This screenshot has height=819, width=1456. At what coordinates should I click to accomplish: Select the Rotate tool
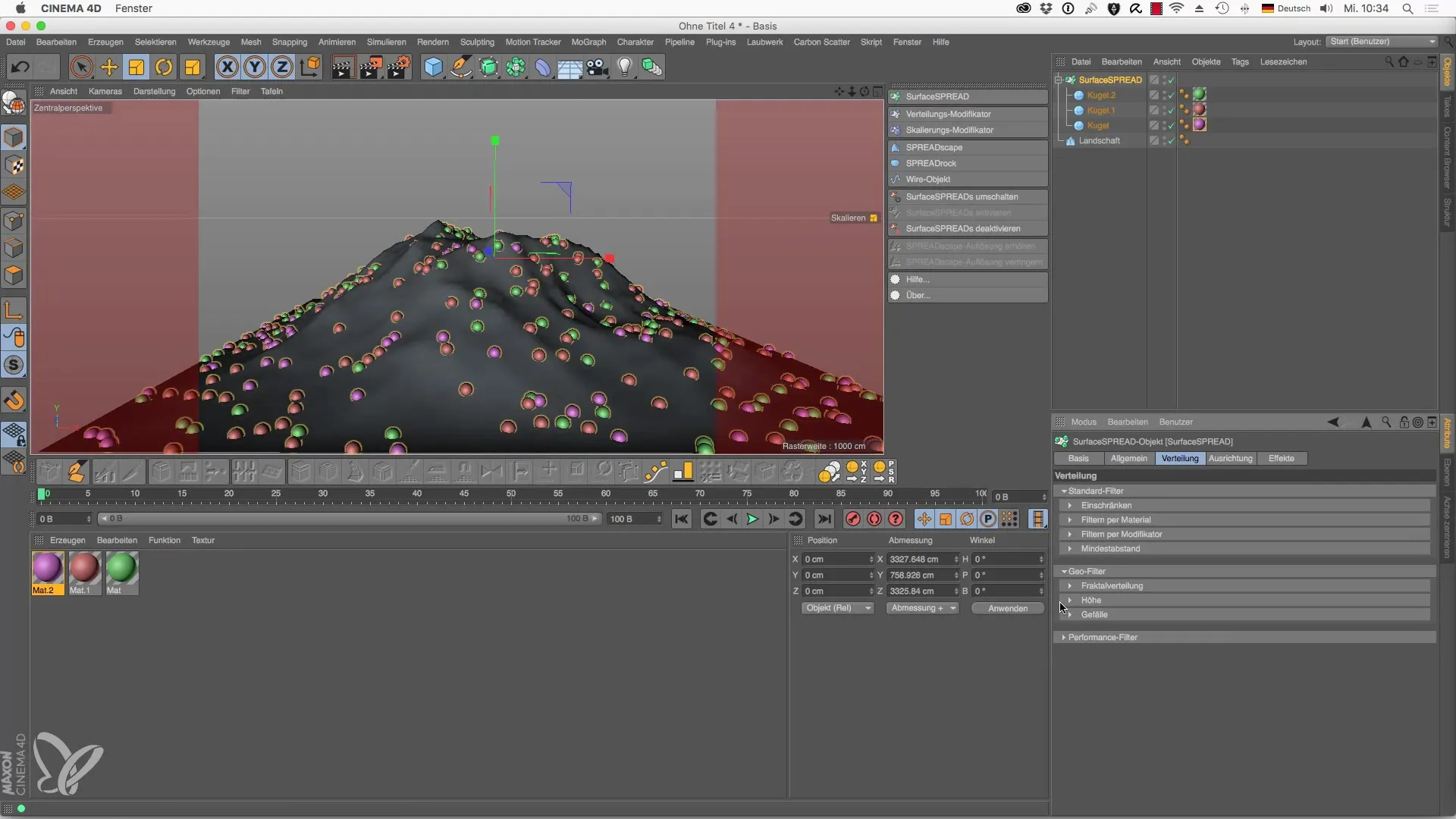(x=164, y=67)
